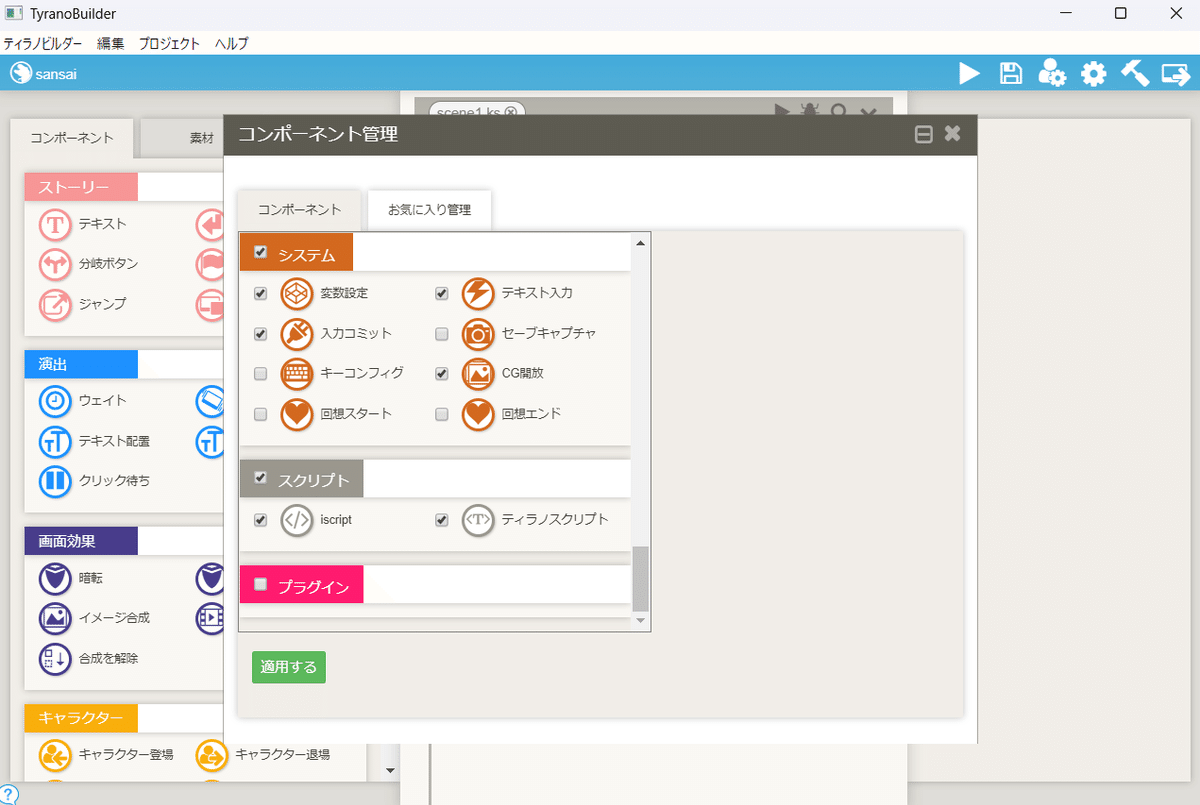Click the 回想エンド heart icon
The image size is (1200, 805).
pos(478,414)
